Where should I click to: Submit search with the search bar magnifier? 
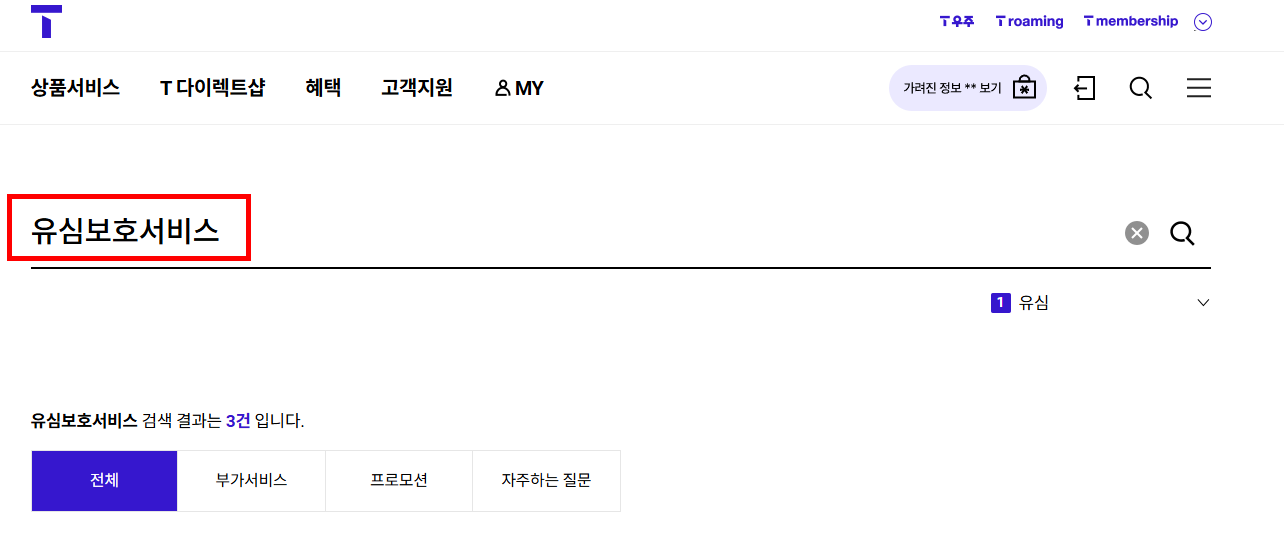tap(1182, 233)
